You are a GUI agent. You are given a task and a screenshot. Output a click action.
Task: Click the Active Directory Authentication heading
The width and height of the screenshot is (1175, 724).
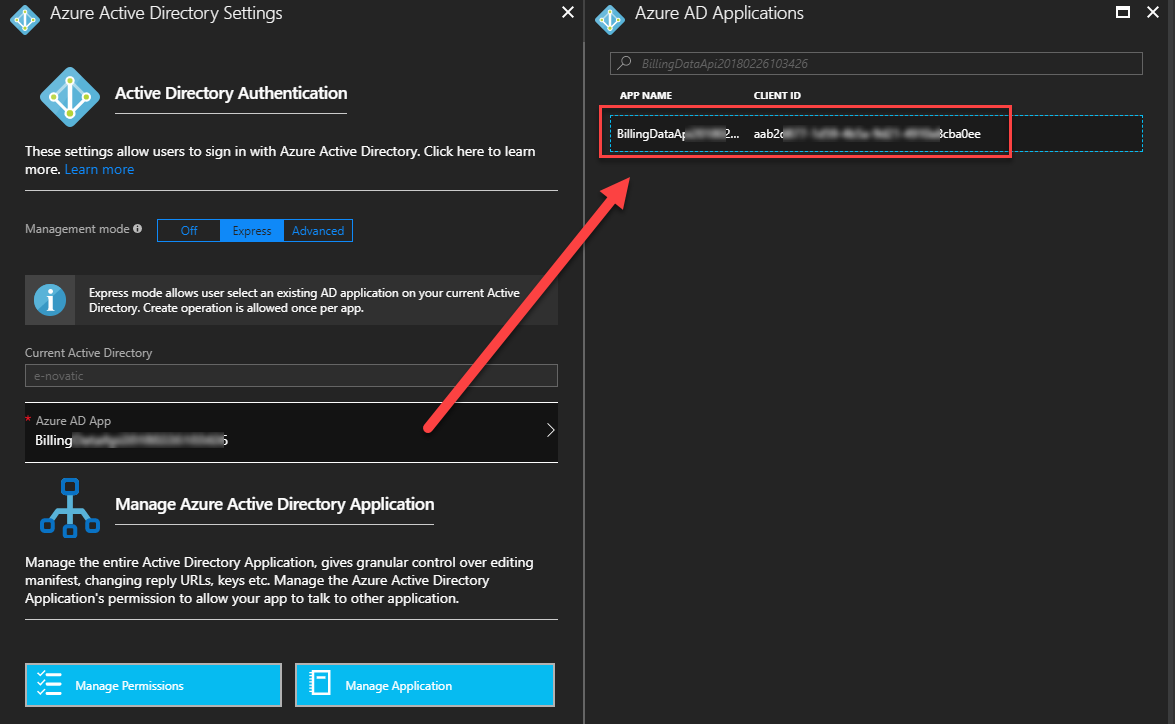click(231, 93)
